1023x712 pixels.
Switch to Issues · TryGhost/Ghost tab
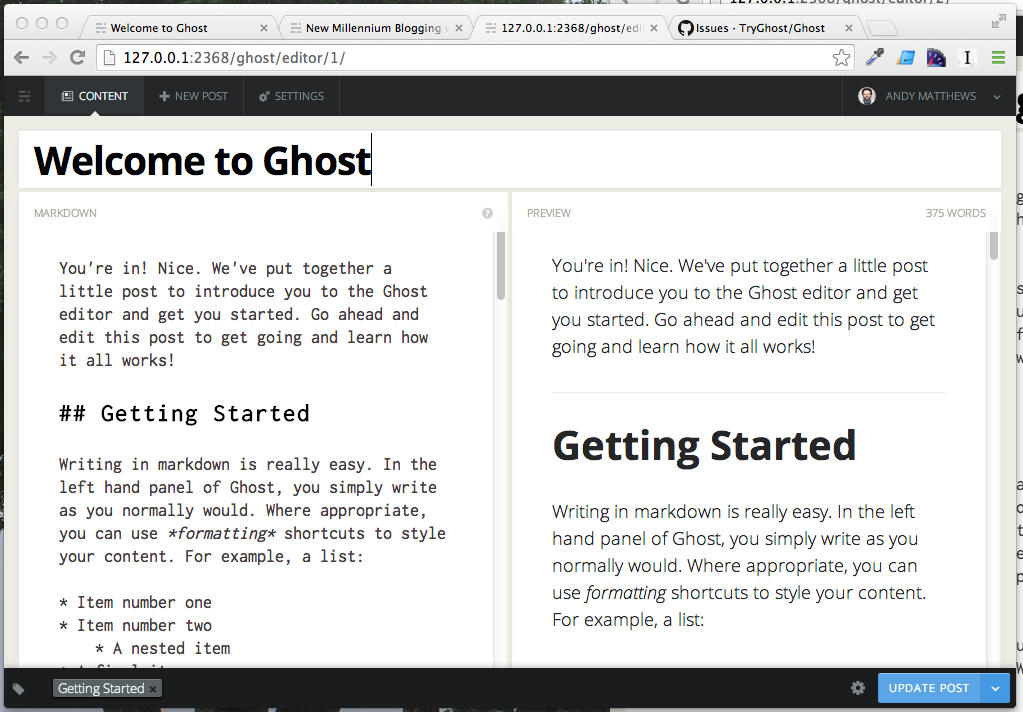(x=760, y=28)
